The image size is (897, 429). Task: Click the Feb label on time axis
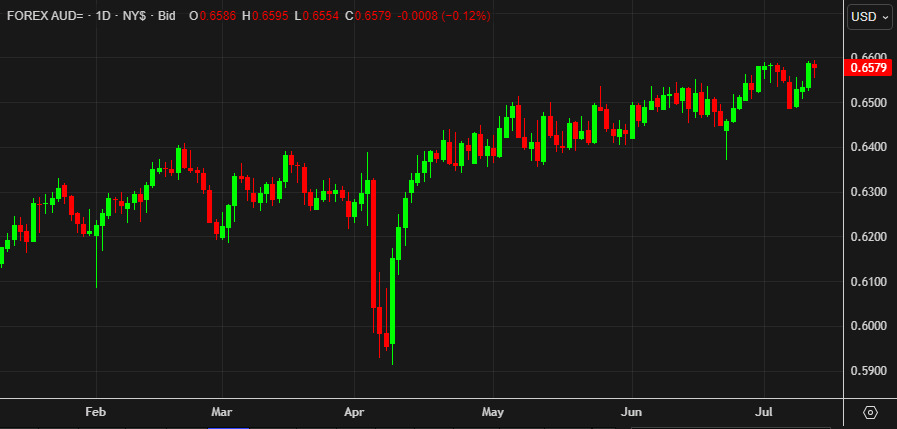coord(96,412)
